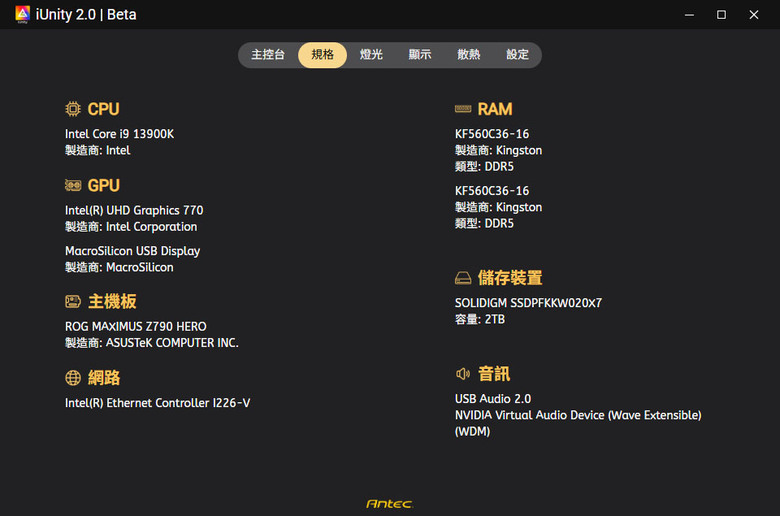
Task: Select SOLIDIGM SSDPFKKW020X7 drive name
Action: (528, 303)
